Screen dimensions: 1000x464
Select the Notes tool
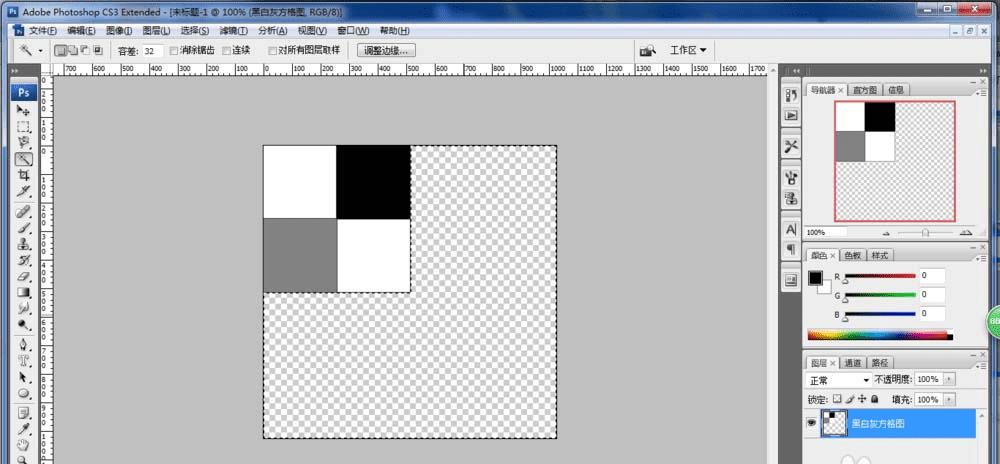tap(24, 414)
